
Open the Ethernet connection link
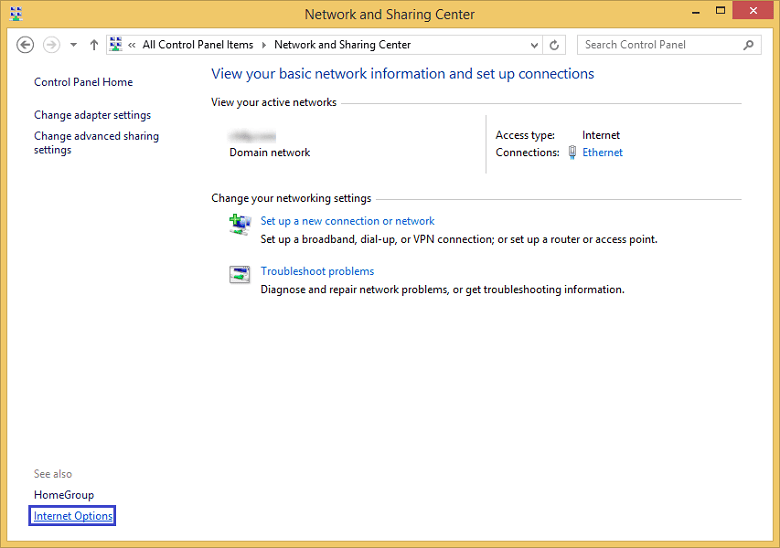pyautogui.click(x=602, y=152)
